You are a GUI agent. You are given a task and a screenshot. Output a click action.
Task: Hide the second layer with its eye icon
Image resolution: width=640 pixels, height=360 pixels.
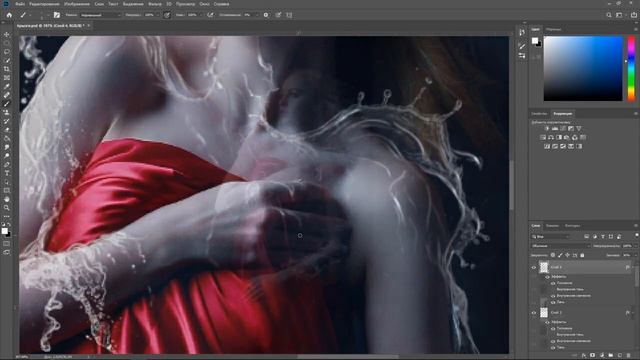tap(533, 313)
